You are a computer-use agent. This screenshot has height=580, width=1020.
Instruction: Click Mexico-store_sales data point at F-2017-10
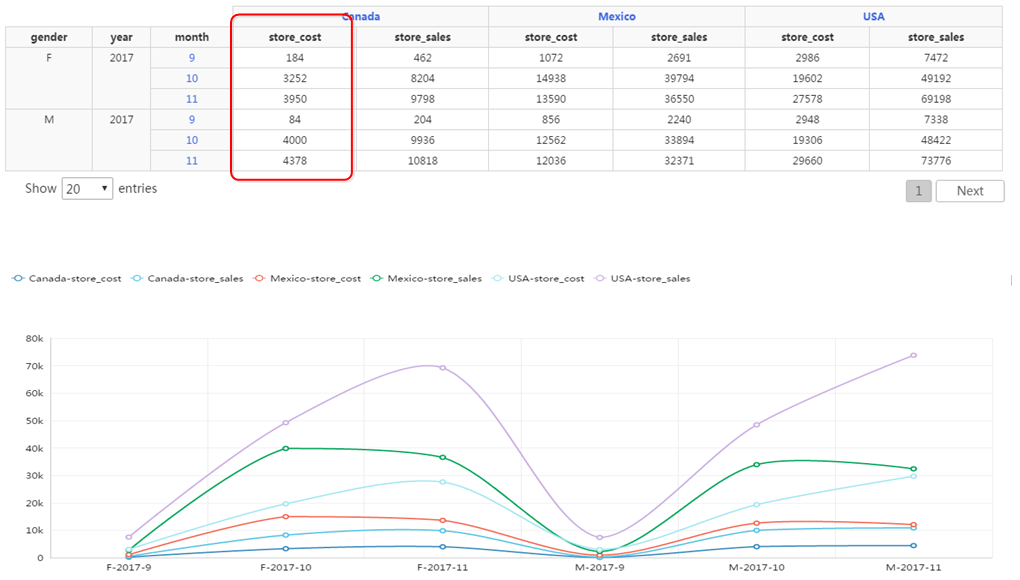pos(286,448)
